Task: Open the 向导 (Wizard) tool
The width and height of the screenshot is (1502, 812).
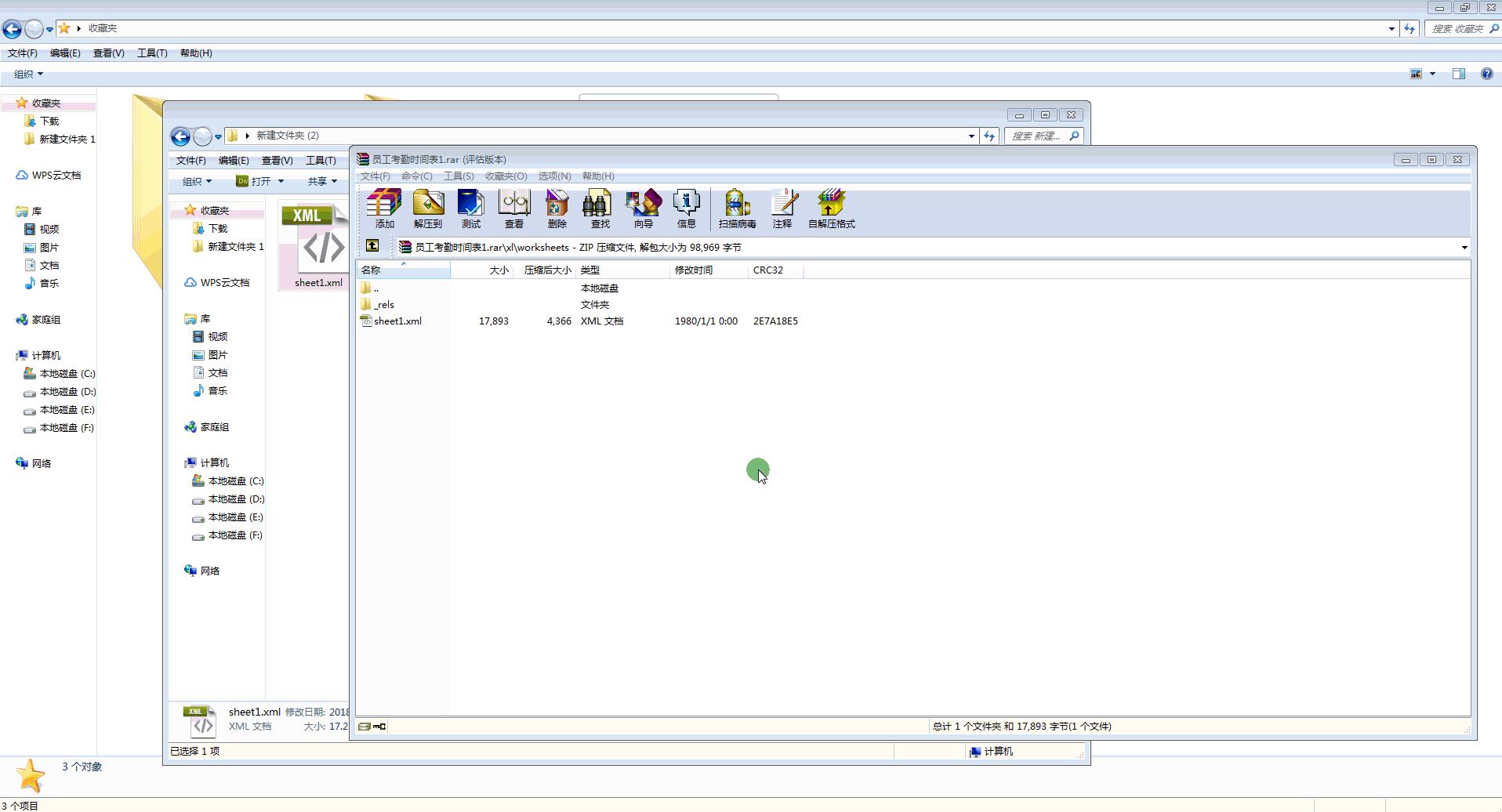Action: point(643,208)
